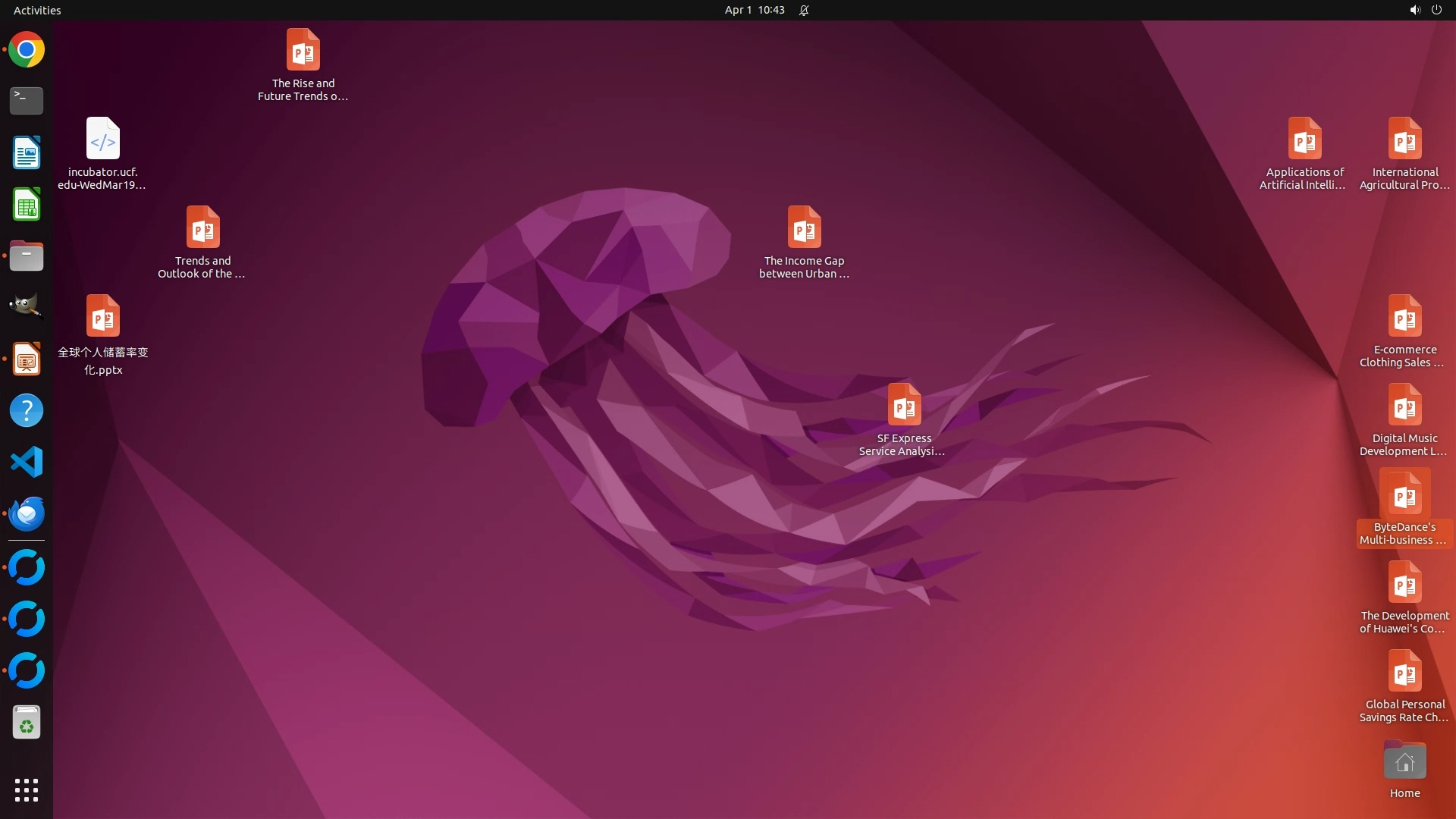
Task: Open LibreOffice Writer in the dock
Action: pyautogui.click(x=27, y=152)
